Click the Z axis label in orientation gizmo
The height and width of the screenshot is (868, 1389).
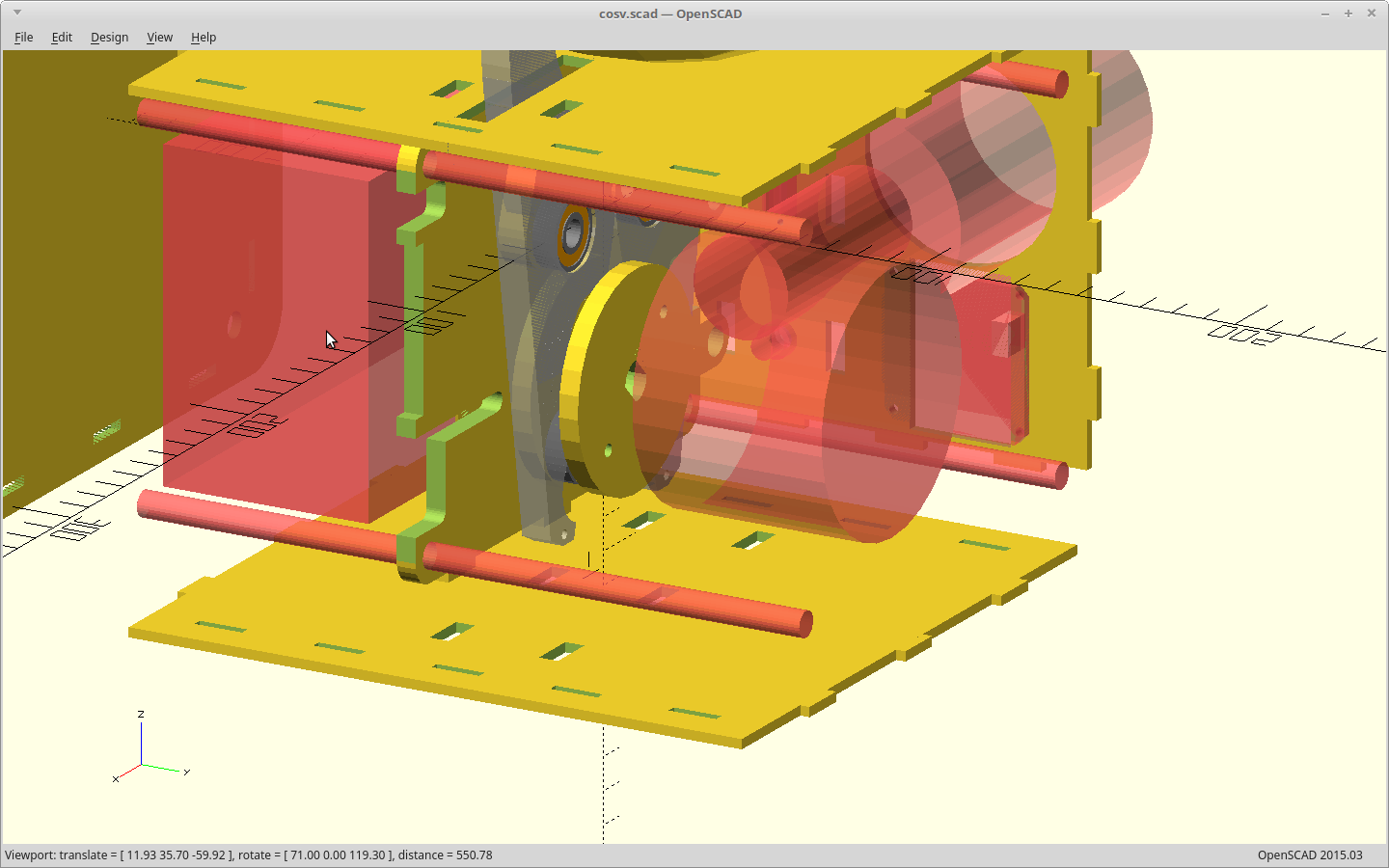click(141, 715)
